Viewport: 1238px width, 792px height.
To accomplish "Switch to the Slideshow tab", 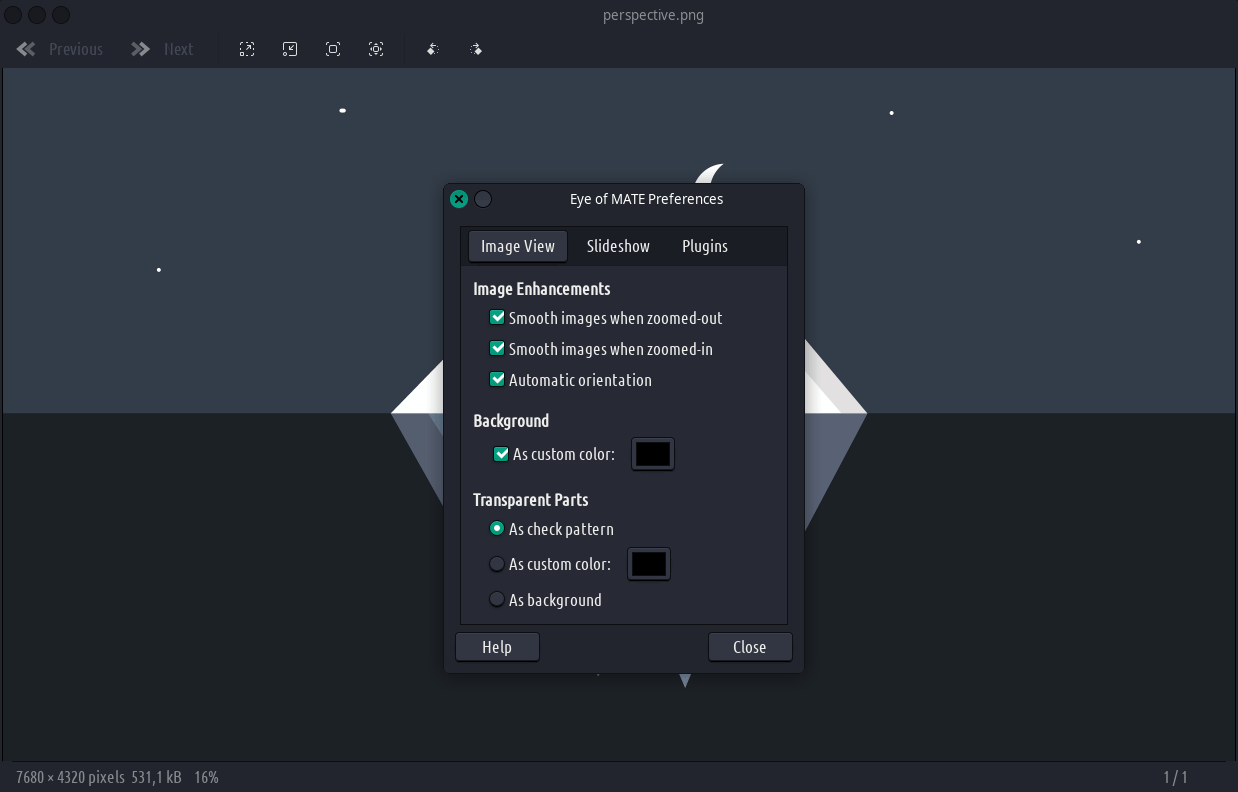I will [618, 246].
